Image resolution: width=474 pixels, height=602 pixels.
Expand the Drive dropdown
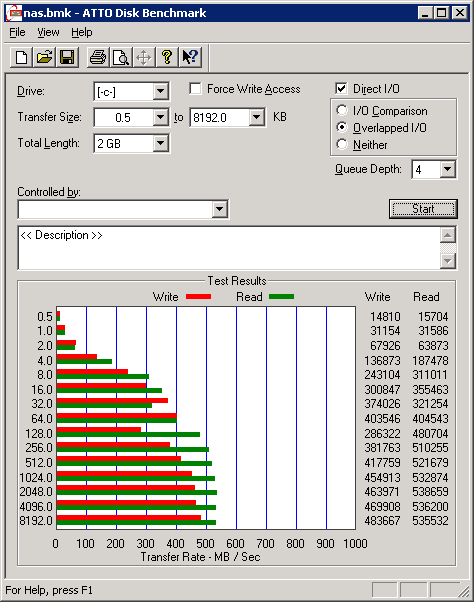click(x=160, y=91)
